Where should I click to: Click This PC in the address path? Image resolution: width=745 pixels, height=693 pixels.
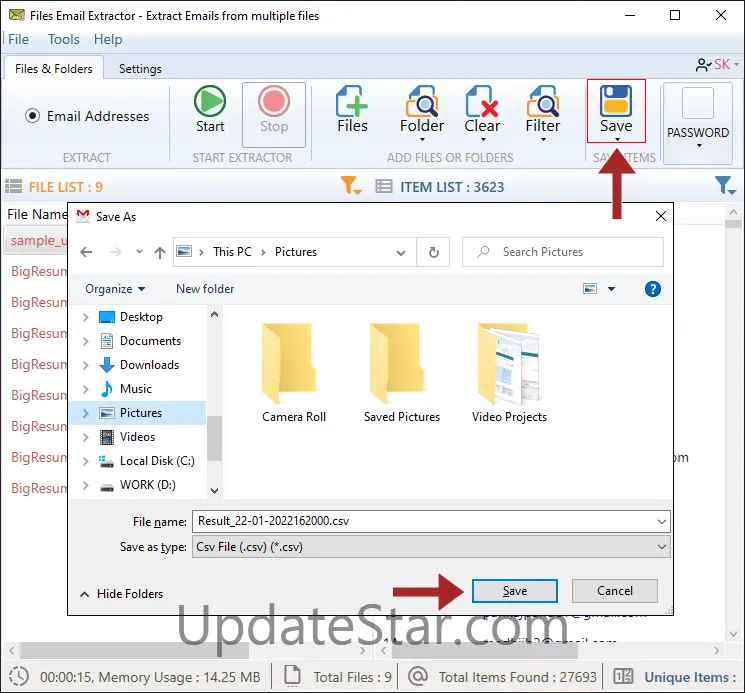tap(232, 252)
